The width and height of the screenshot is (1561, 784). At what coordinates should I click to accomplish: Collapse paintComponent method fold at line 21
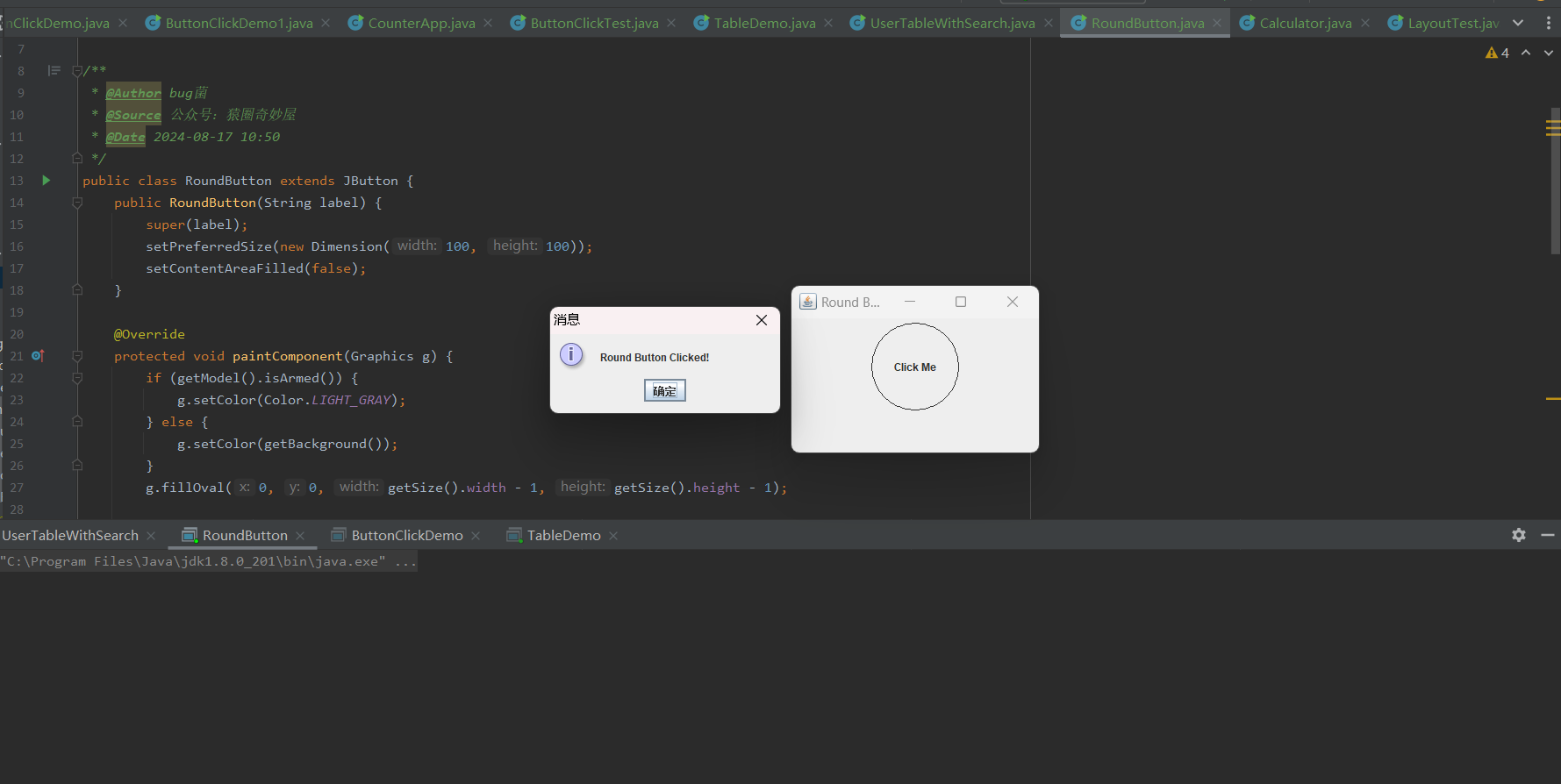click(x=77, y=356)
